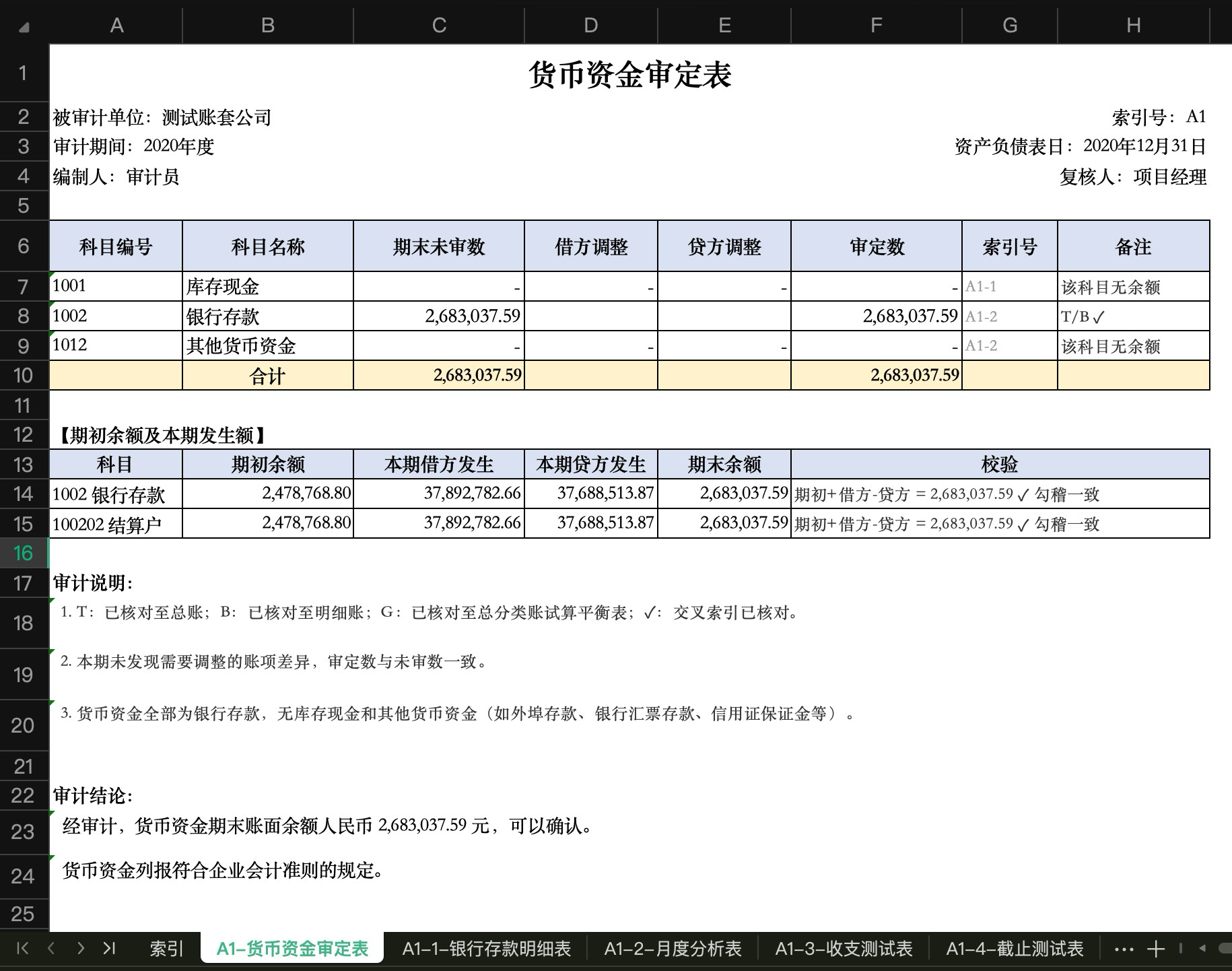The height and width of the screenshot is (971, 1232).
Task: Select column C header
Action: 439,26
